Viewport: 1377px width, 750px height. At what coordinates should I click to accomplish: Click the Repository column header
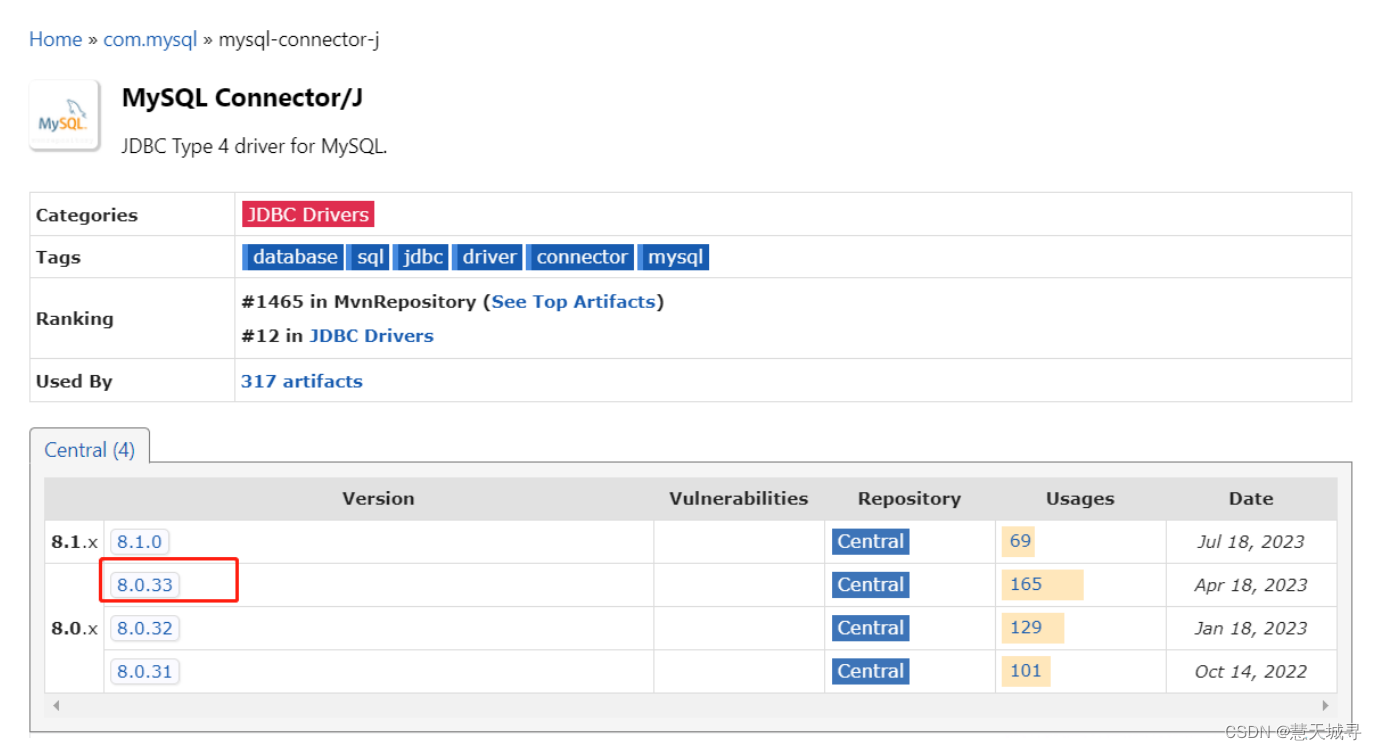(909, 498)
